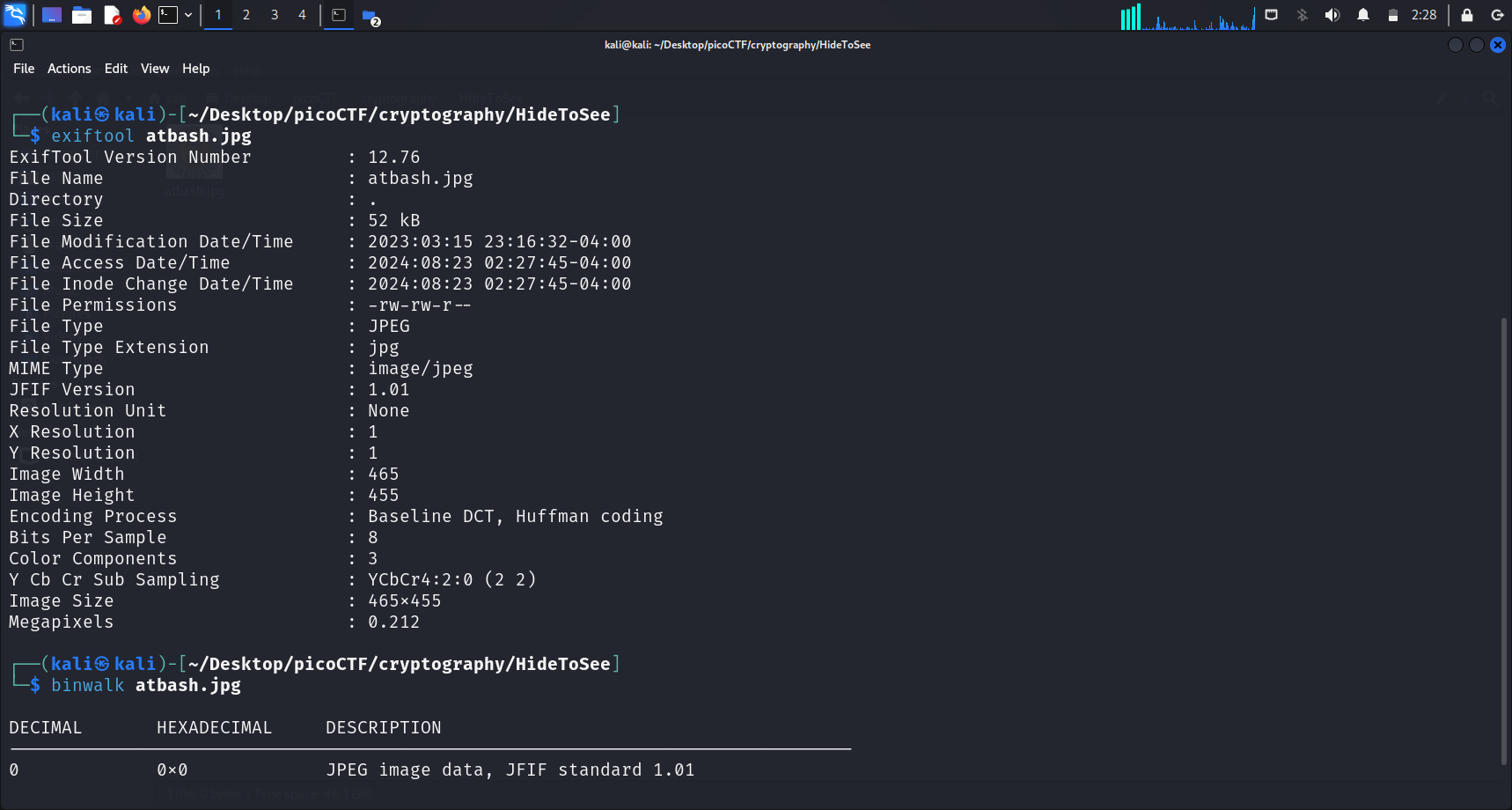Click the lock screen padlock icon
Viewport: 1512px width, 810px height.
coord(1466,15)
